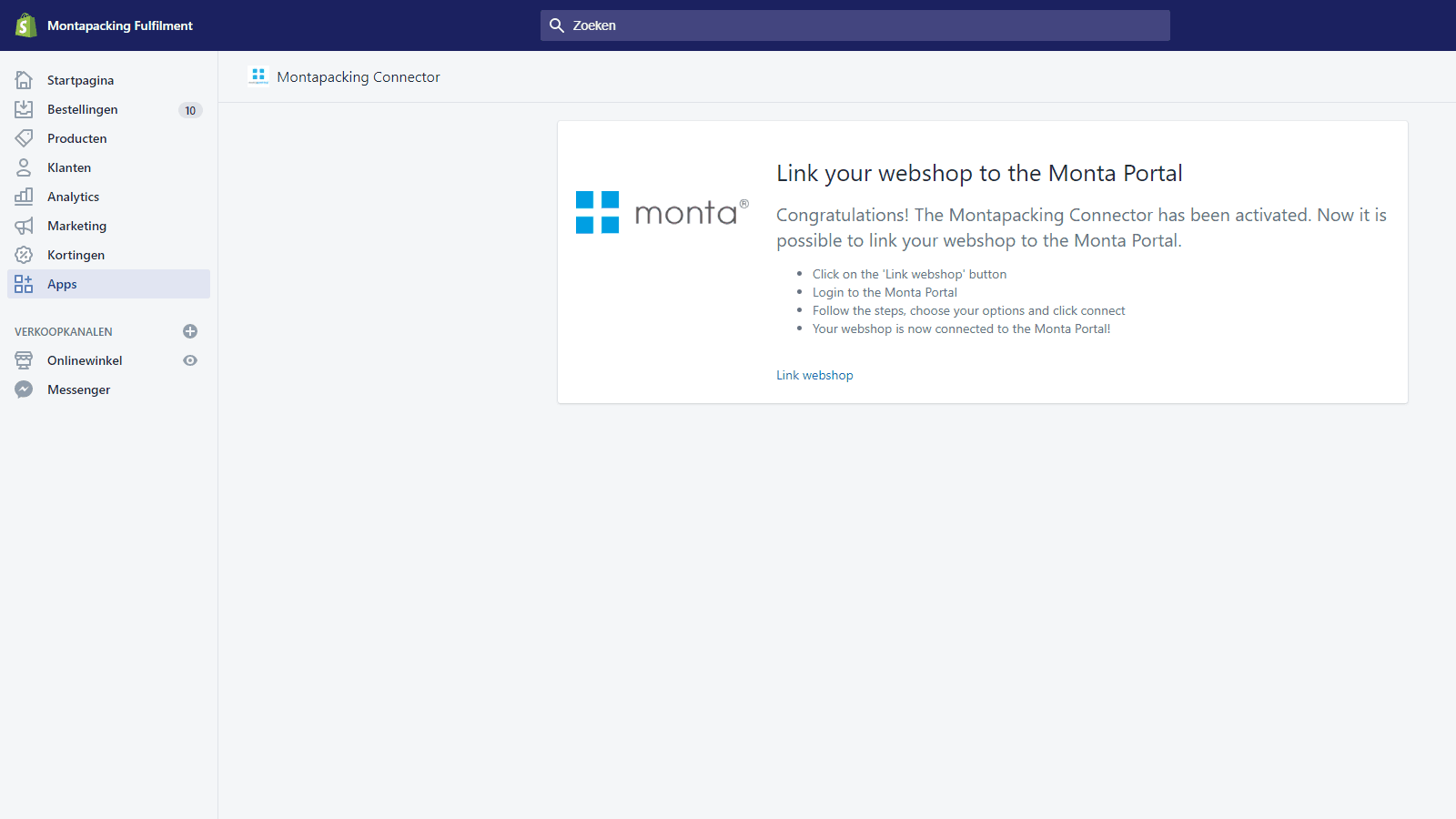Screen dimensions: 1456x819
Task: Expand Verkoopkanalen with the plus button
Action: 190,331
